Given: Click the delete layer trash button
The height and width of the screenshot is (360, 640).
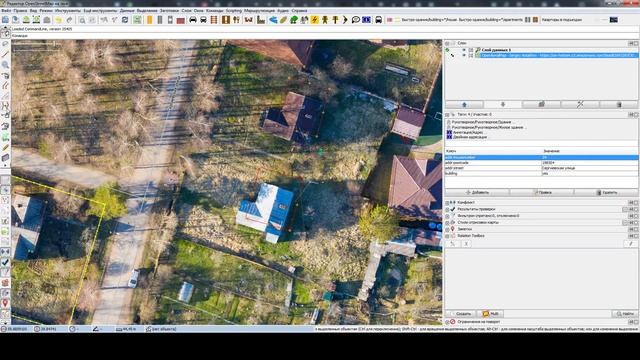Looking at the screenshot, I should 619,104.
